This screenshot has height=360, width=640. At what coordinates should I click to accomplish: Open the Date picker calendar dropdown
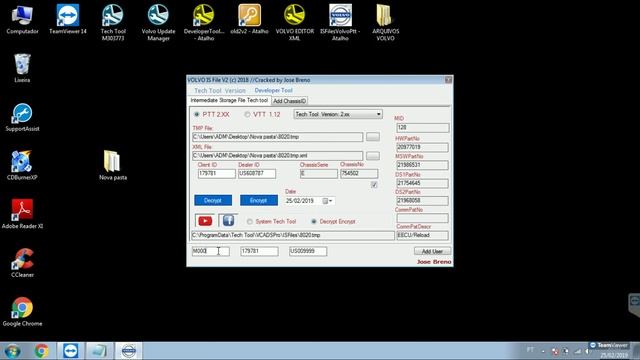pos(328,201)
